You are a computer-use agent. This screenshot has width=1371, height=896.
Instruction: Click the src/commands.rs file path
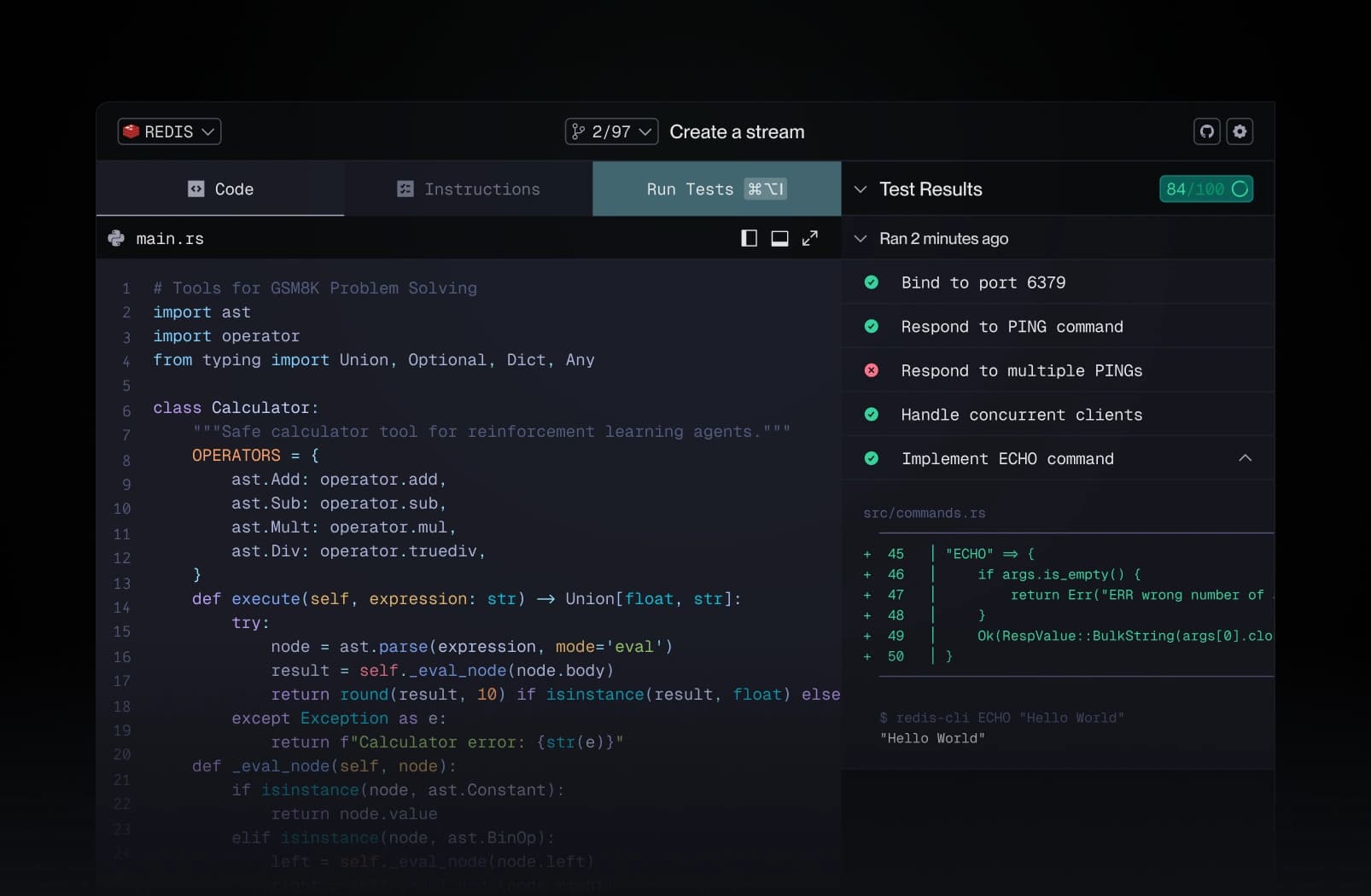pyautogui.click(x=924, y=513)
